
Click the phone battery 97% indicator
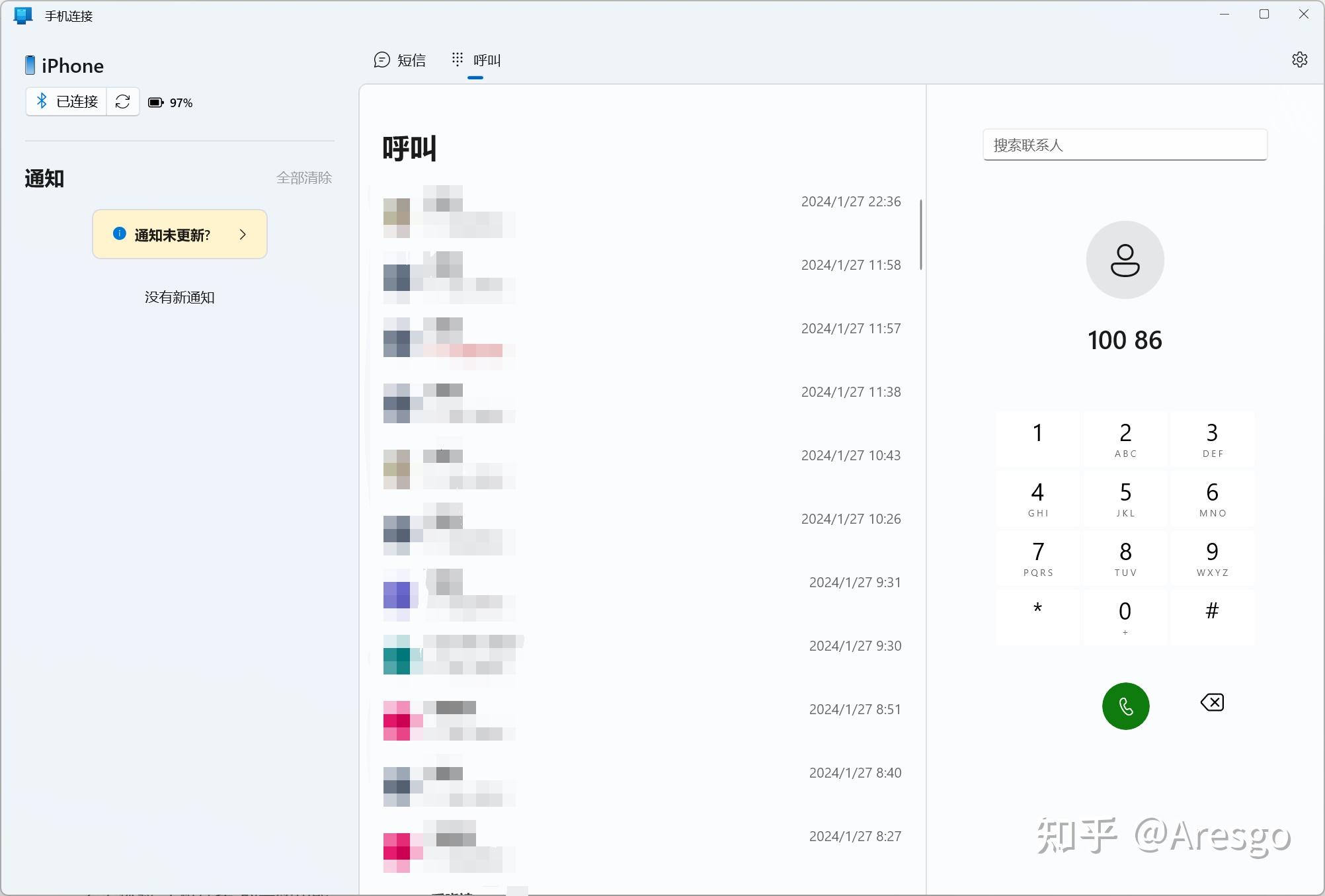(x=171, y=102)
